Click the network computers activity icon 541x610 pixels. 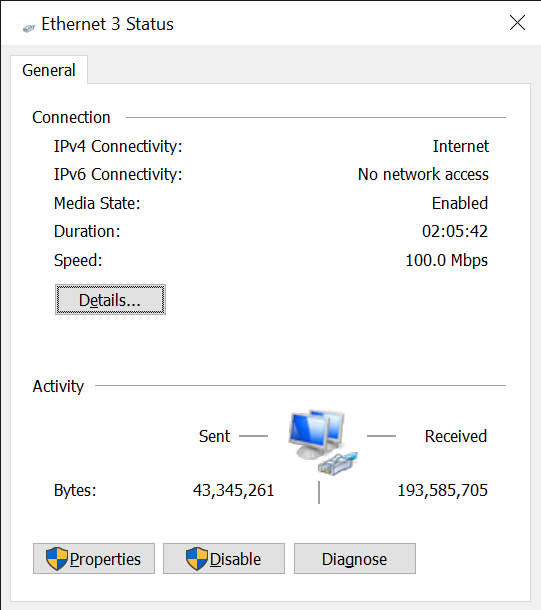[322, 442]
